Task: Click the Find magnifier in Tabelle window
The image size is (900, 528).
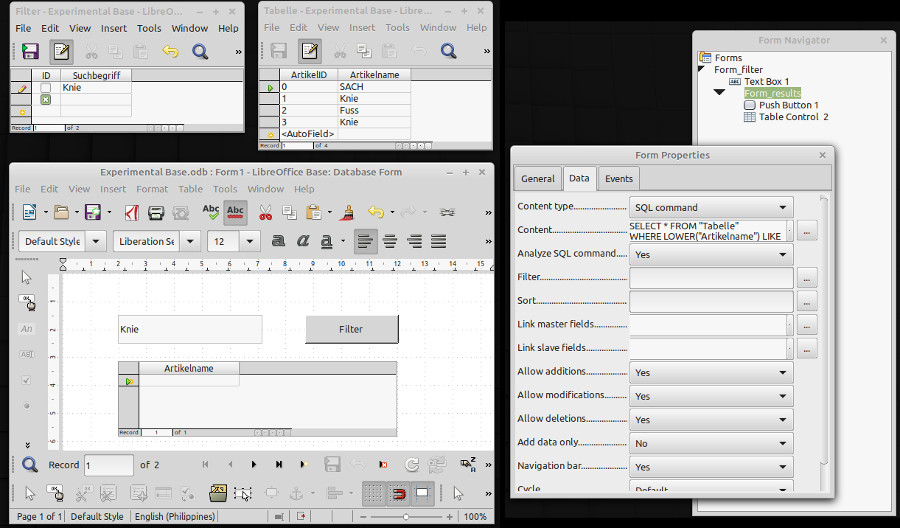Action: click(x=448, y=51)
